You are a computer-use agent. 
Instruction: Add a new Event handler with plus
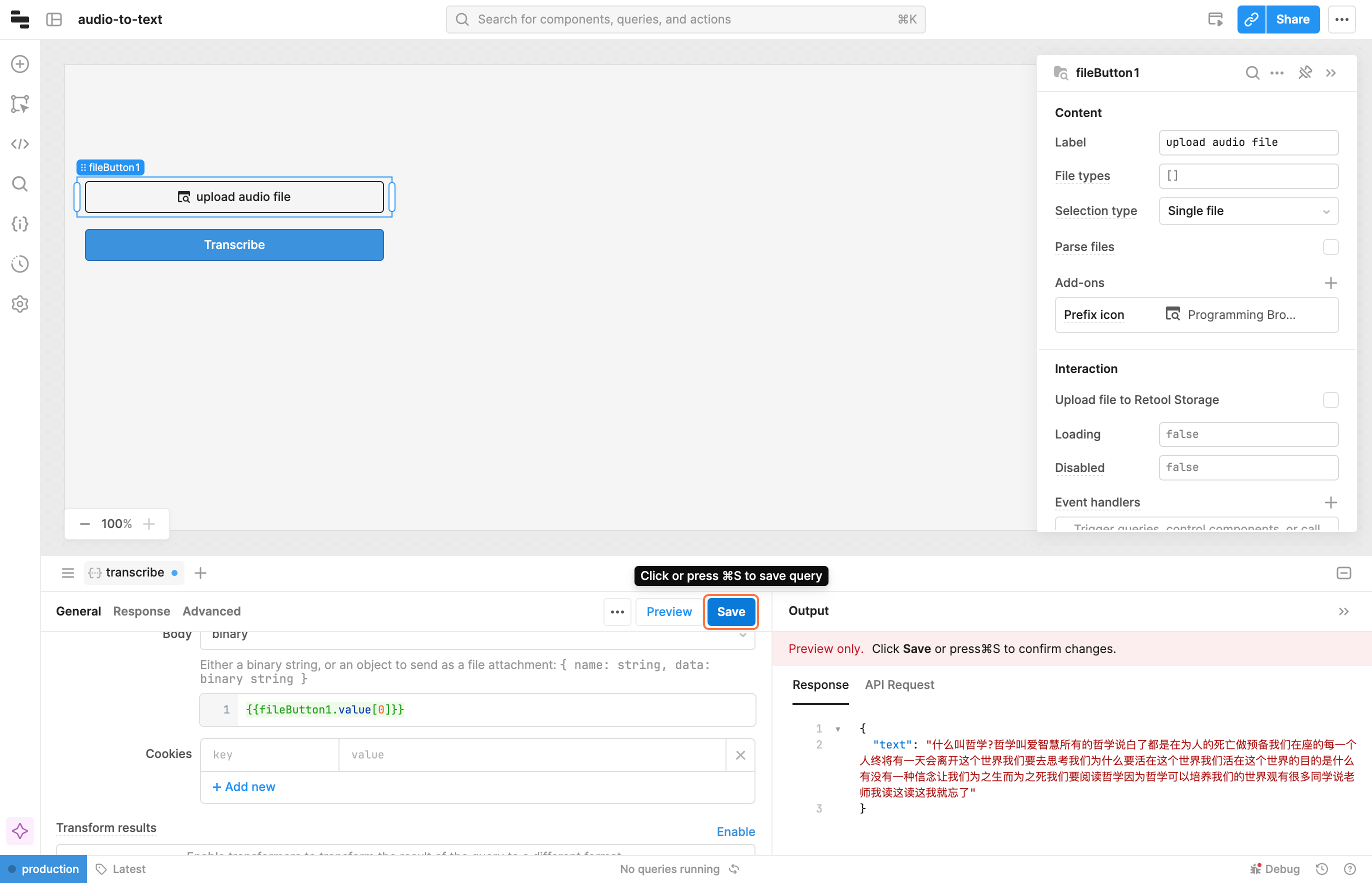click(x=1330, y=502)
